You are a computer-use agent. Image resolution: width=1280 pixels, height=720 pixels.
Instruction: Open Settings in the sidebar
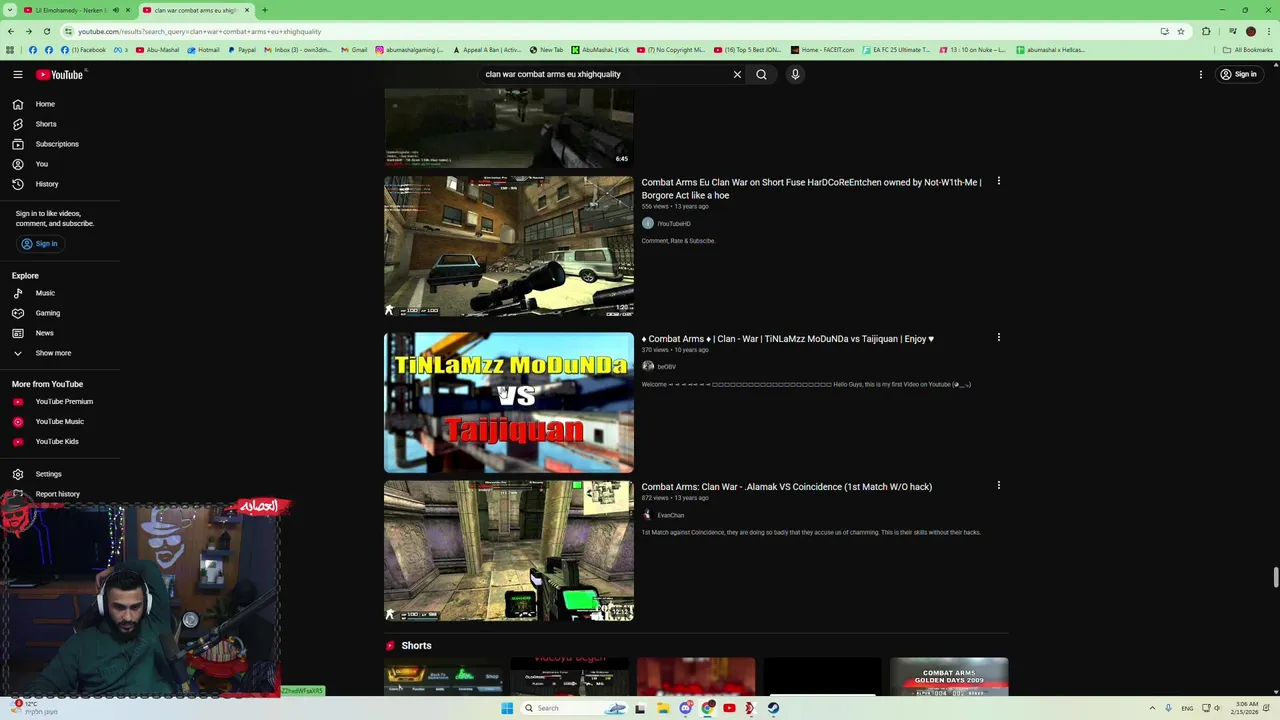tap(48, 474)
